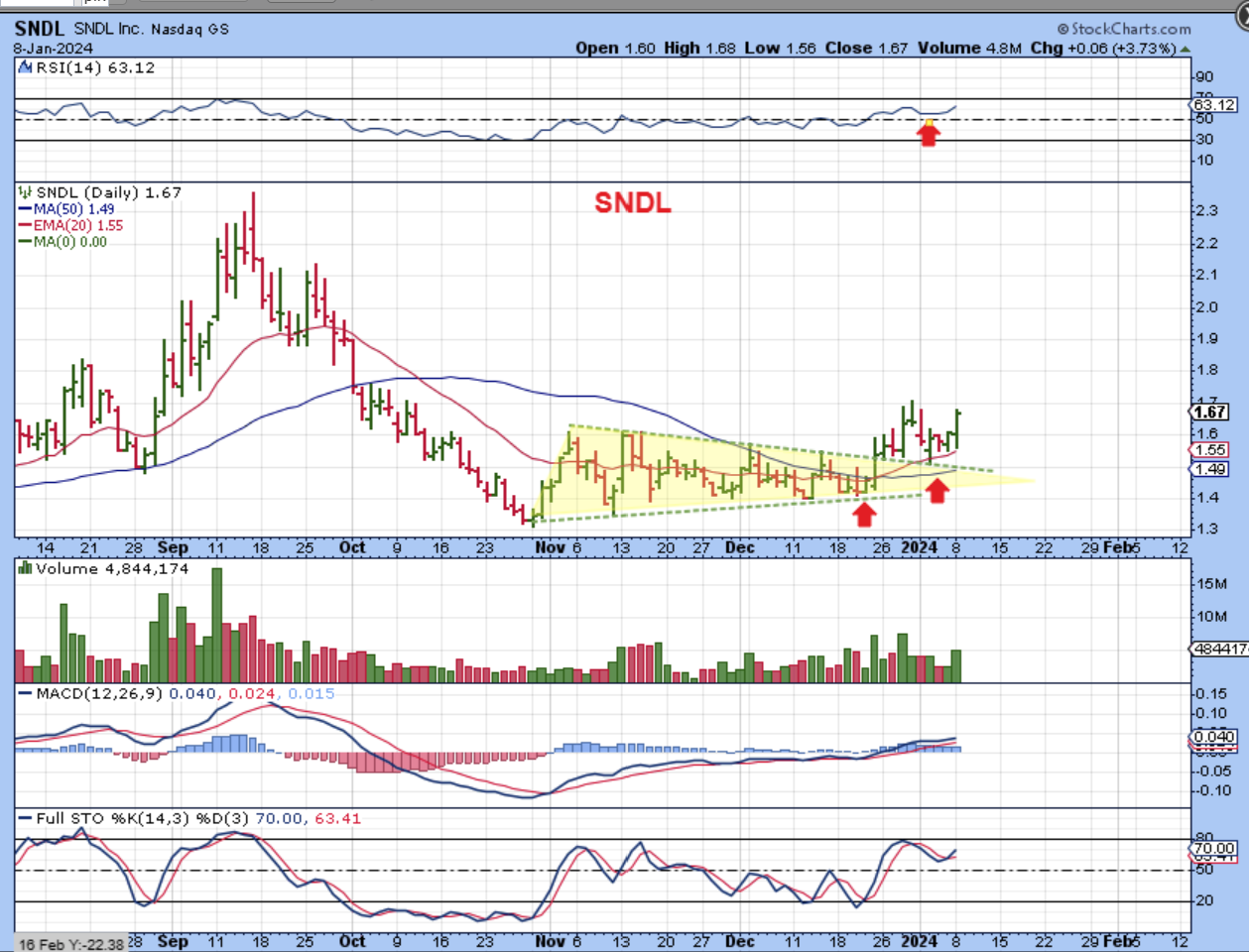1250x952 pixels.
Task: Click the StockCharts.com link at top right
Action: [x=1124, y=30]
